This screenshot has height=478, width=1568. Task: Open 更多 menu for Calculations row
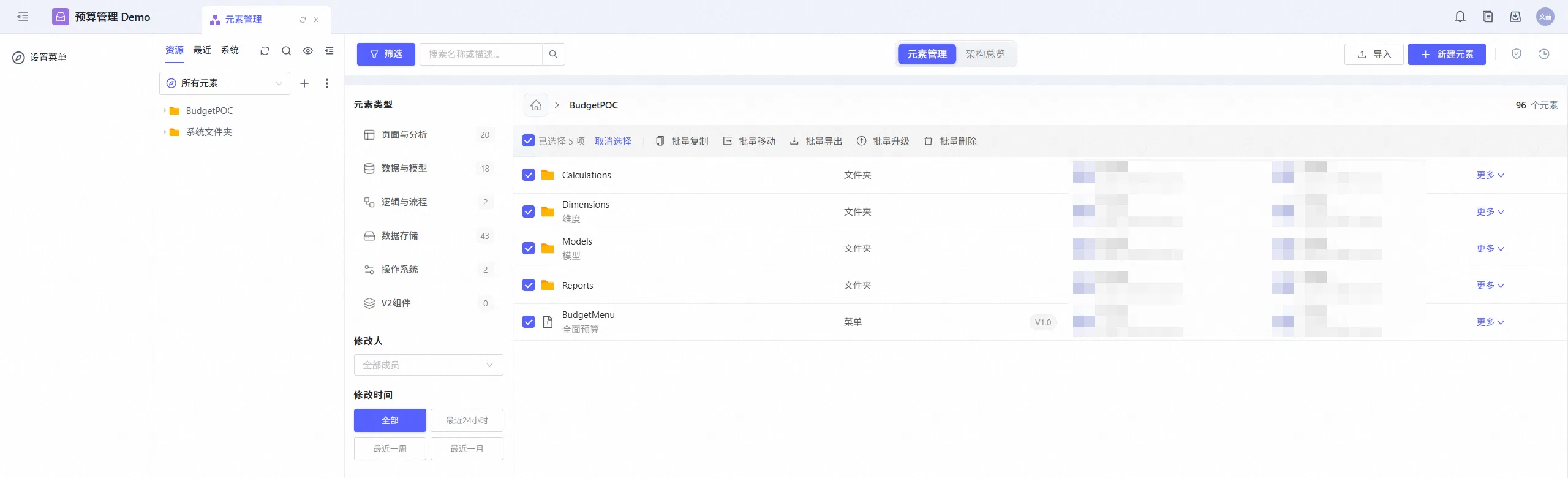tap(1490, 175)
